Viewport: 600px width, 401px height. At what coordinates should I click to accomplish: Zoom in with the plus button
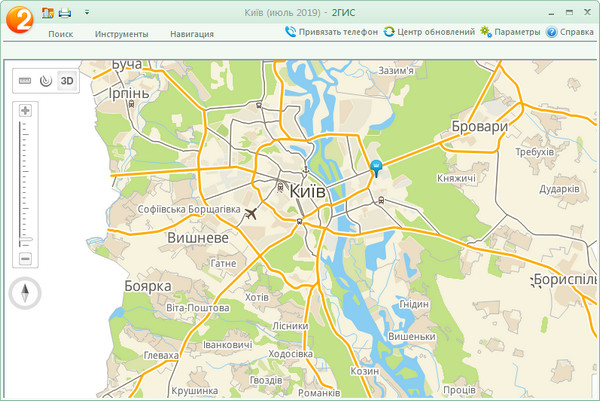click(x=25, y=110)
